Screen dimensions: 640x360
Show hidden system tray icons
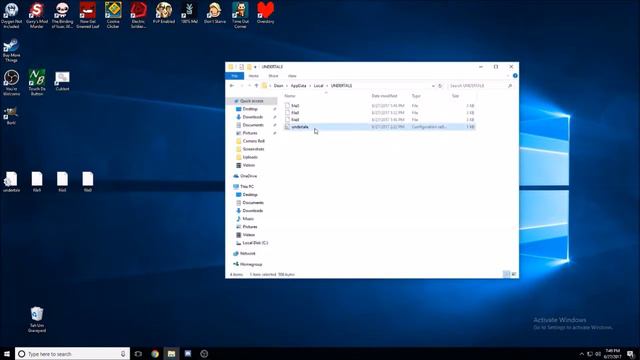tap(582, 354)
